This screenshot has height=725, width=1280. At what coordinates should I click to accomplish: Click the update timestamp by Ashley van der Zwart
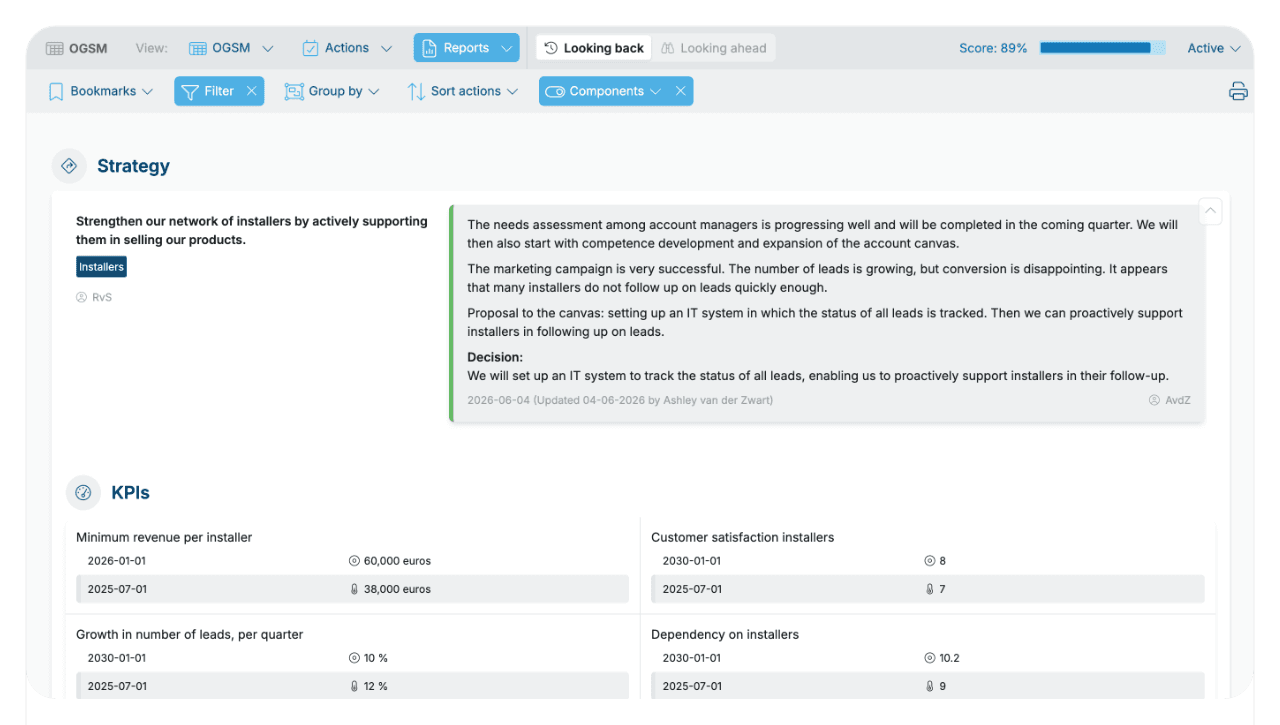620,400
